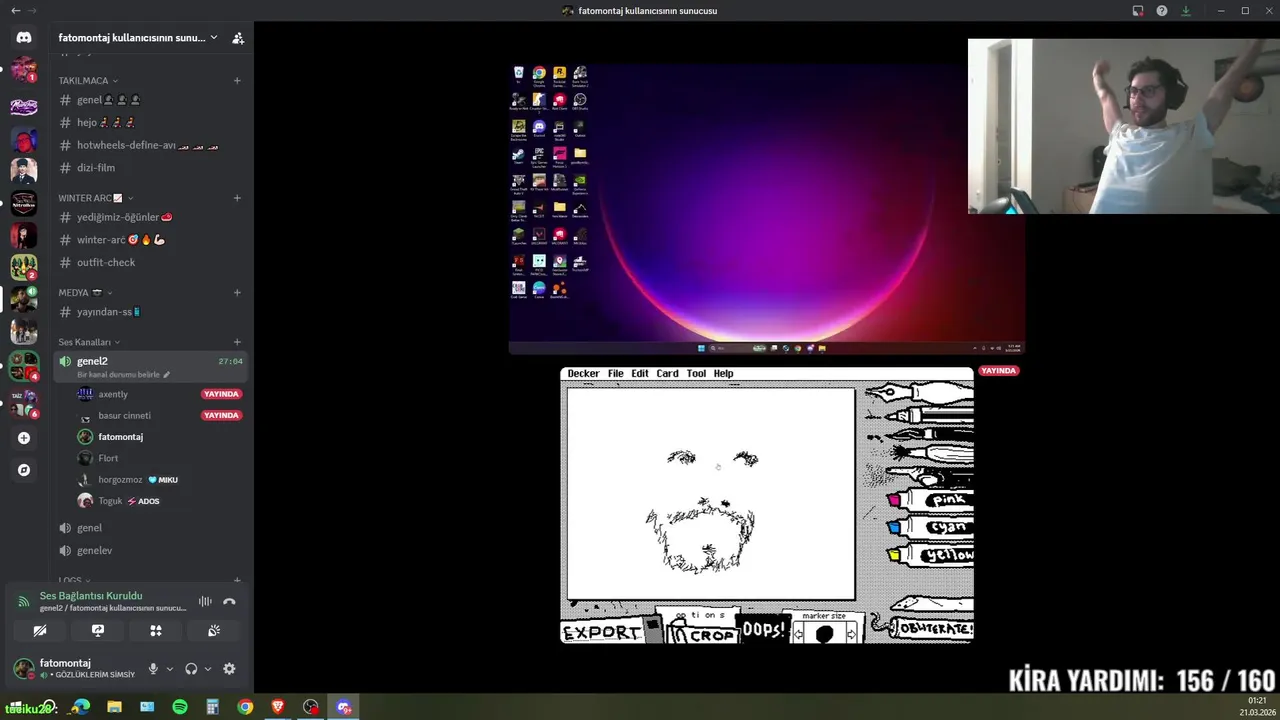
Task: Click the options folder tab
Action: 698,615
